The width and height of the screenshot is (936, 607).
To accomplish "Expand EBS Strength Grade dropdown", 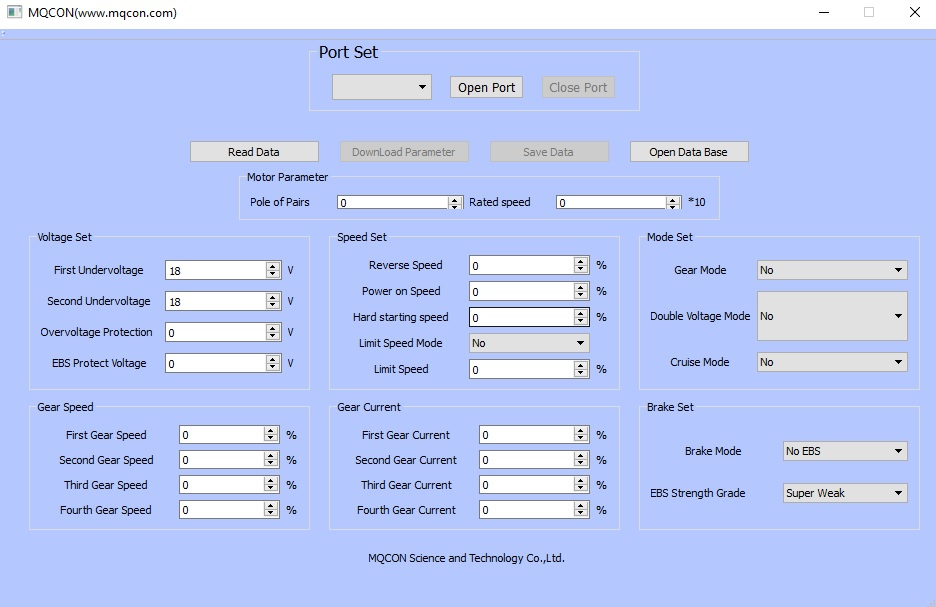I will click(x=844, y=493).
